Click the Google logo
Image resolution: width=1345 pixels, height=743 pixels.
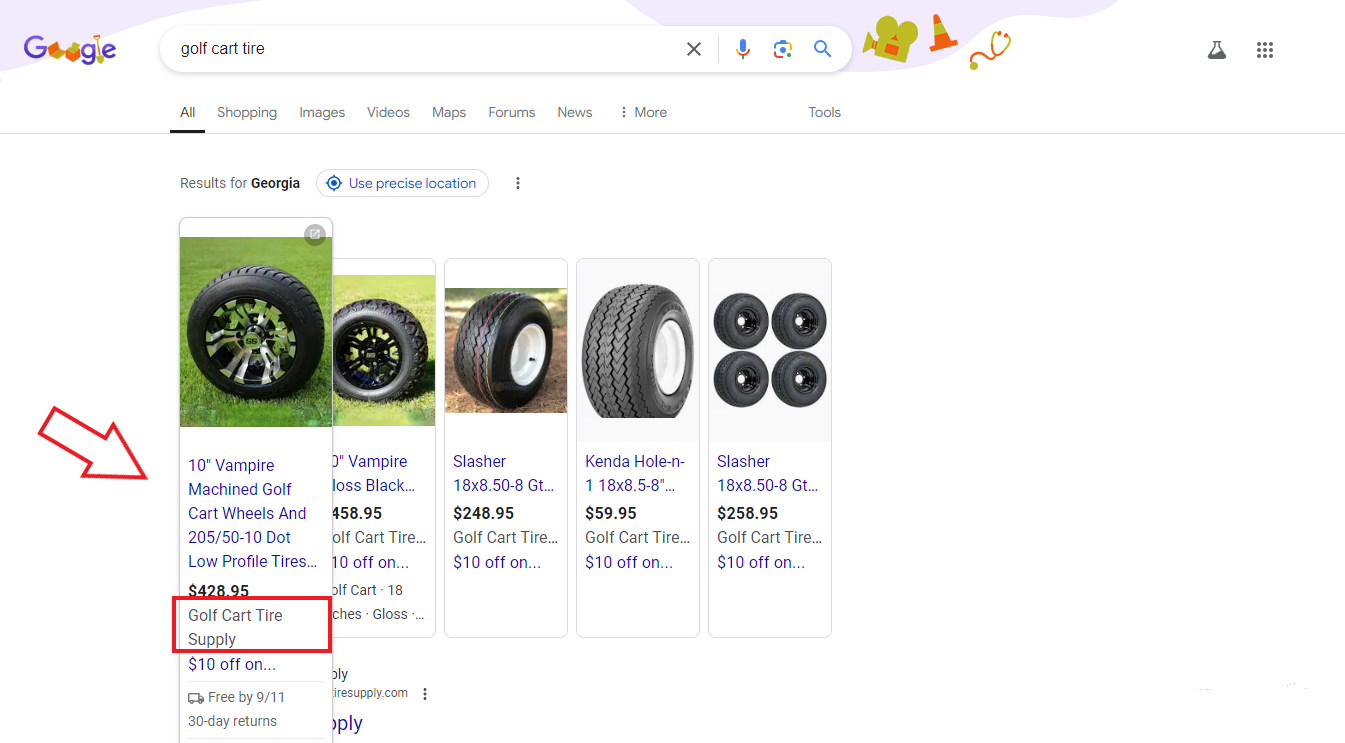pos(70,49)
